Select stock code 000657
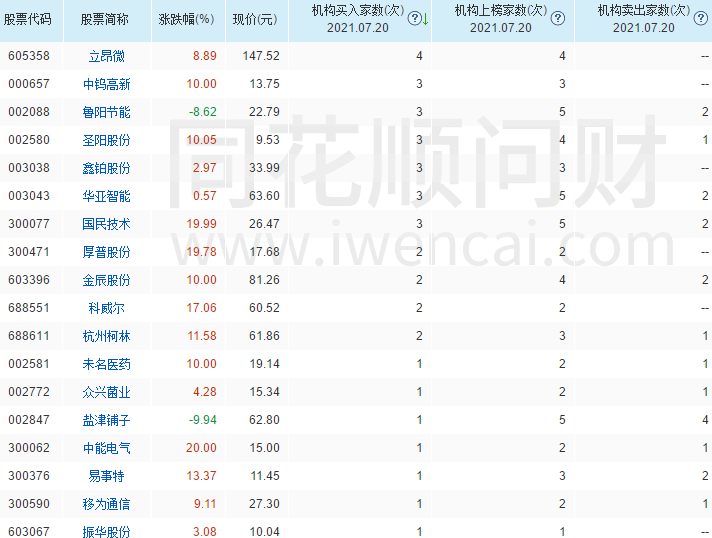The image size is (712, 538). pos(29,84)
